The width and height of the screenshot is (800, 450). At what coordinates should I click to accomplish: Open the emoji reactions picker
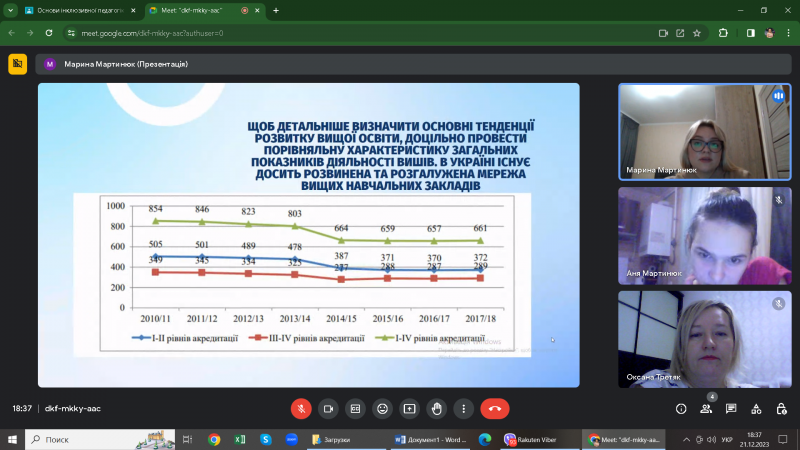382,408
